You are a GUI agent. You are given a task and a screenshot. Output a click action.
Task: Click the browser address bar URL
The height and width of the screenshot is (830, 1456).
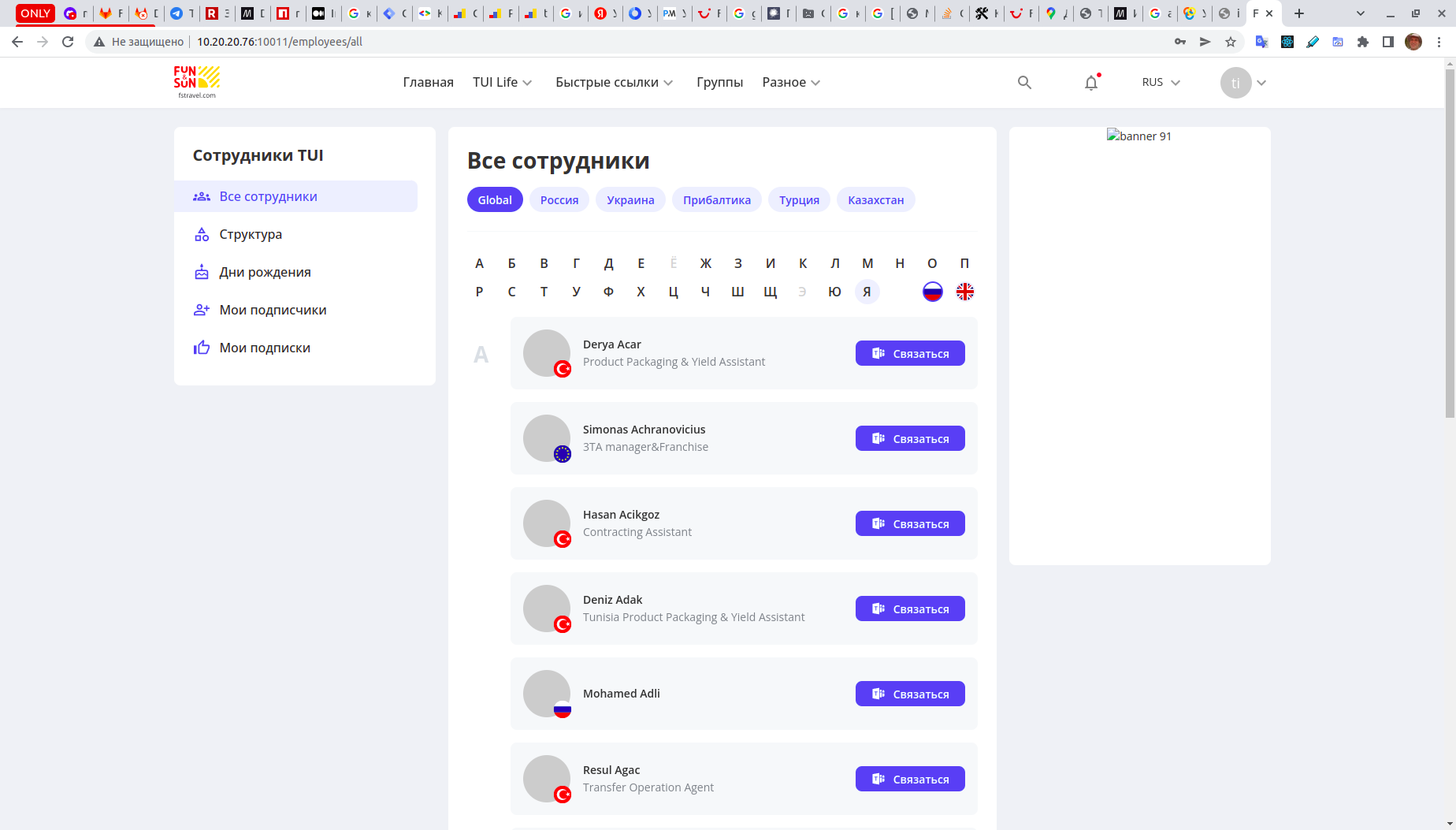pyautogui.click(x=280, y=42)
